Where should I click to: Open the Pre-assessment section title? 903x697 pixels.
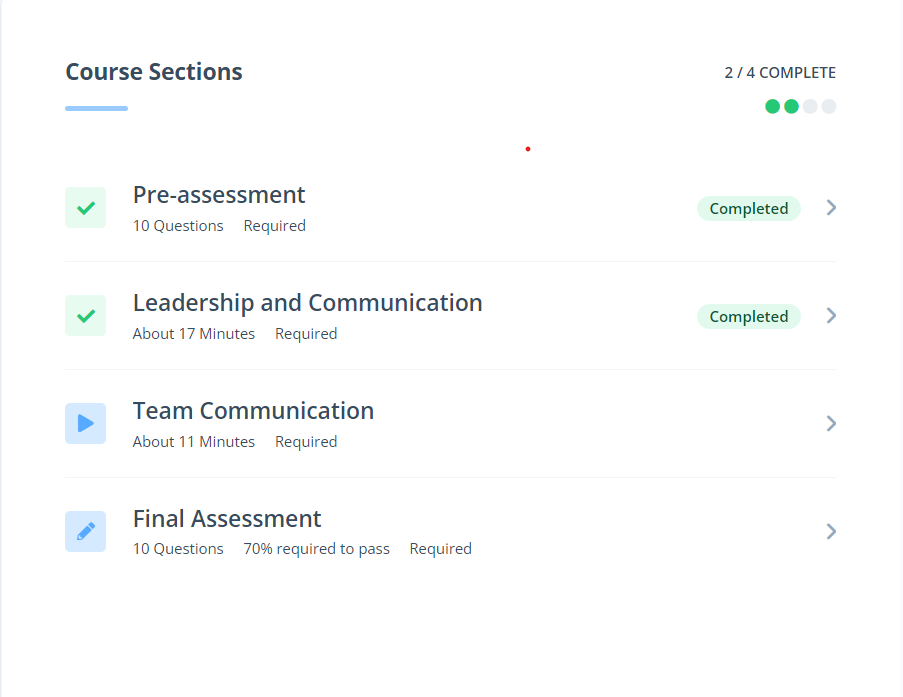pyautogui.click(x=219, y=195)
